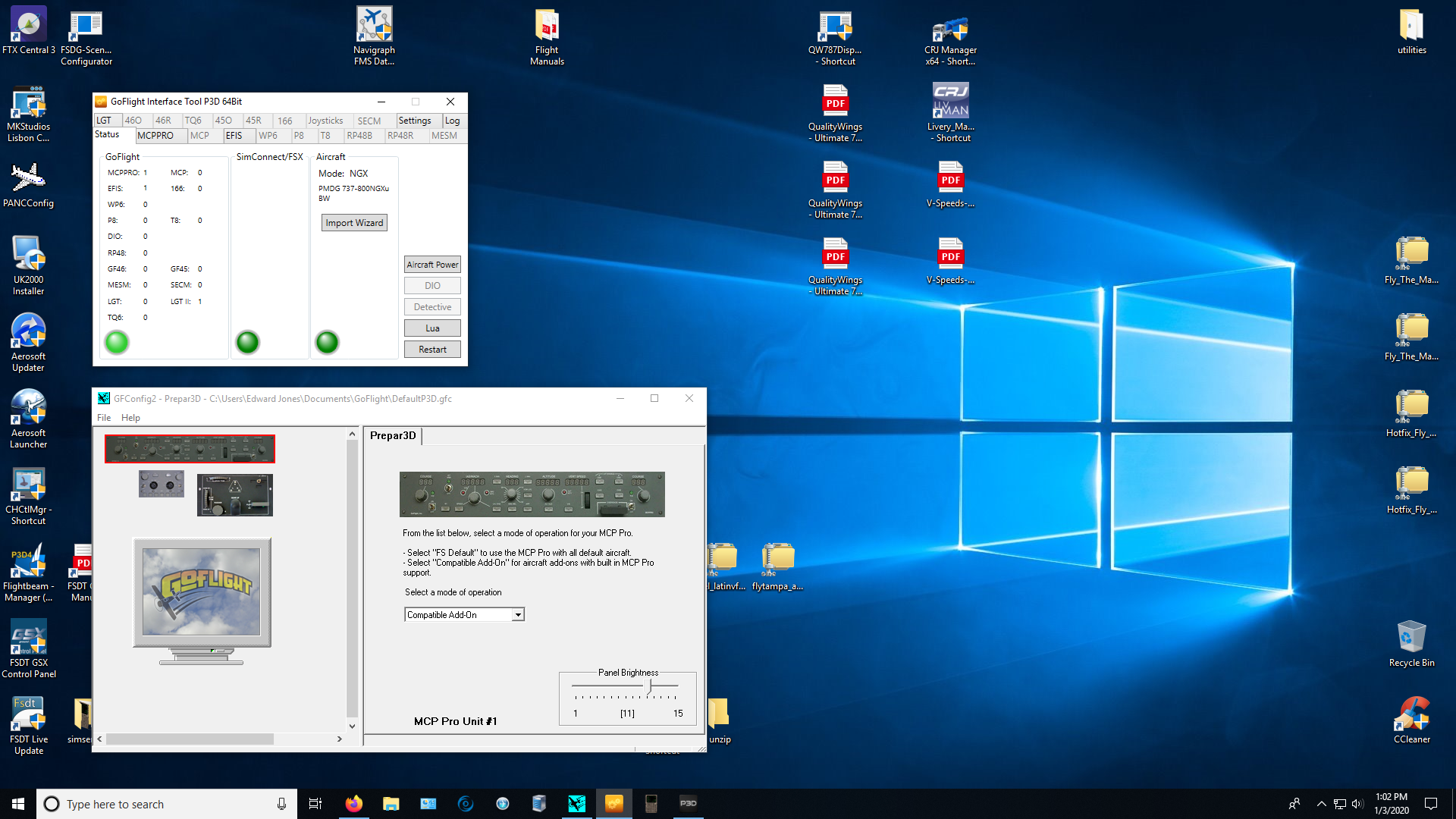Select the small EFIS module thumbnail
The width and height of the screenshot is (1456, 819).
[x=161, y=484]
